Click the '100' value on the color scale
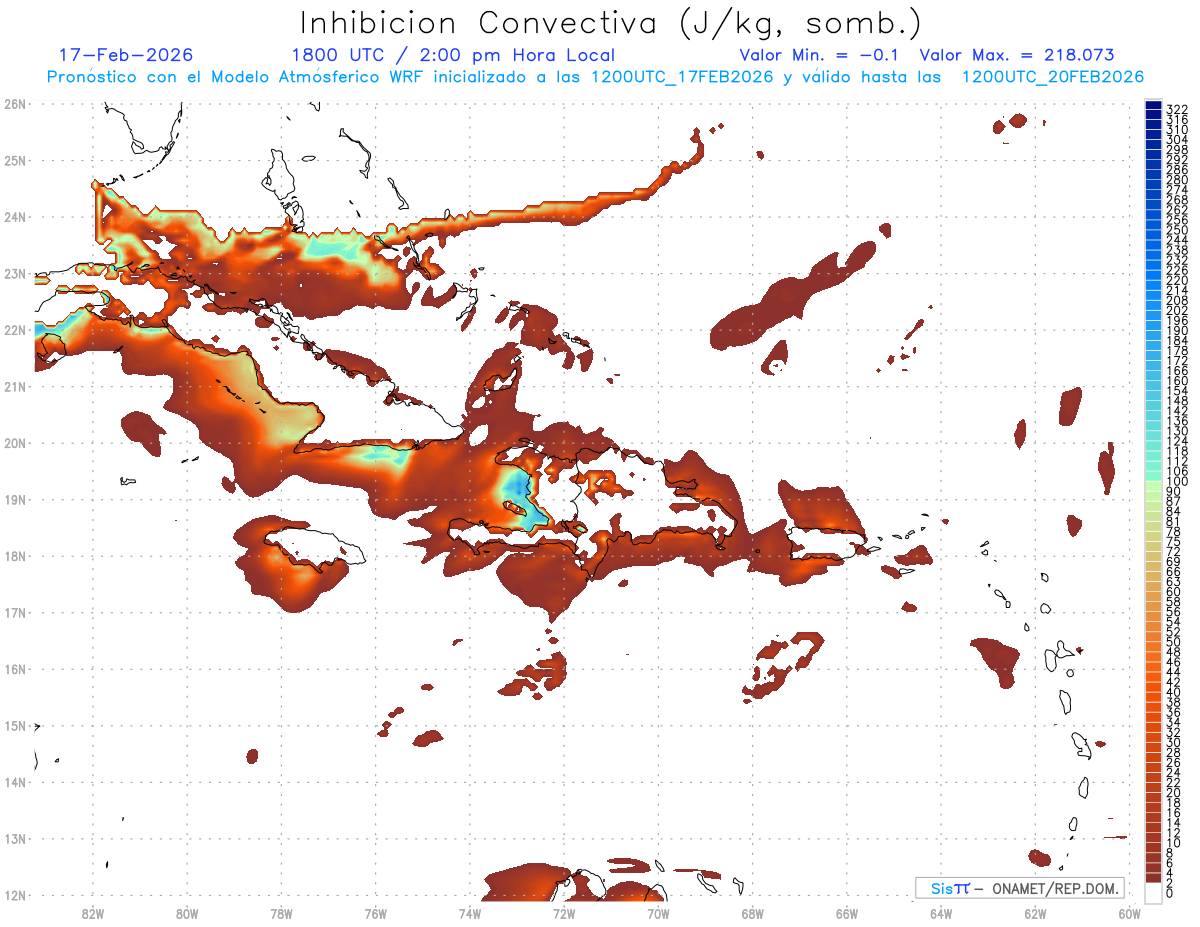 1176,482
